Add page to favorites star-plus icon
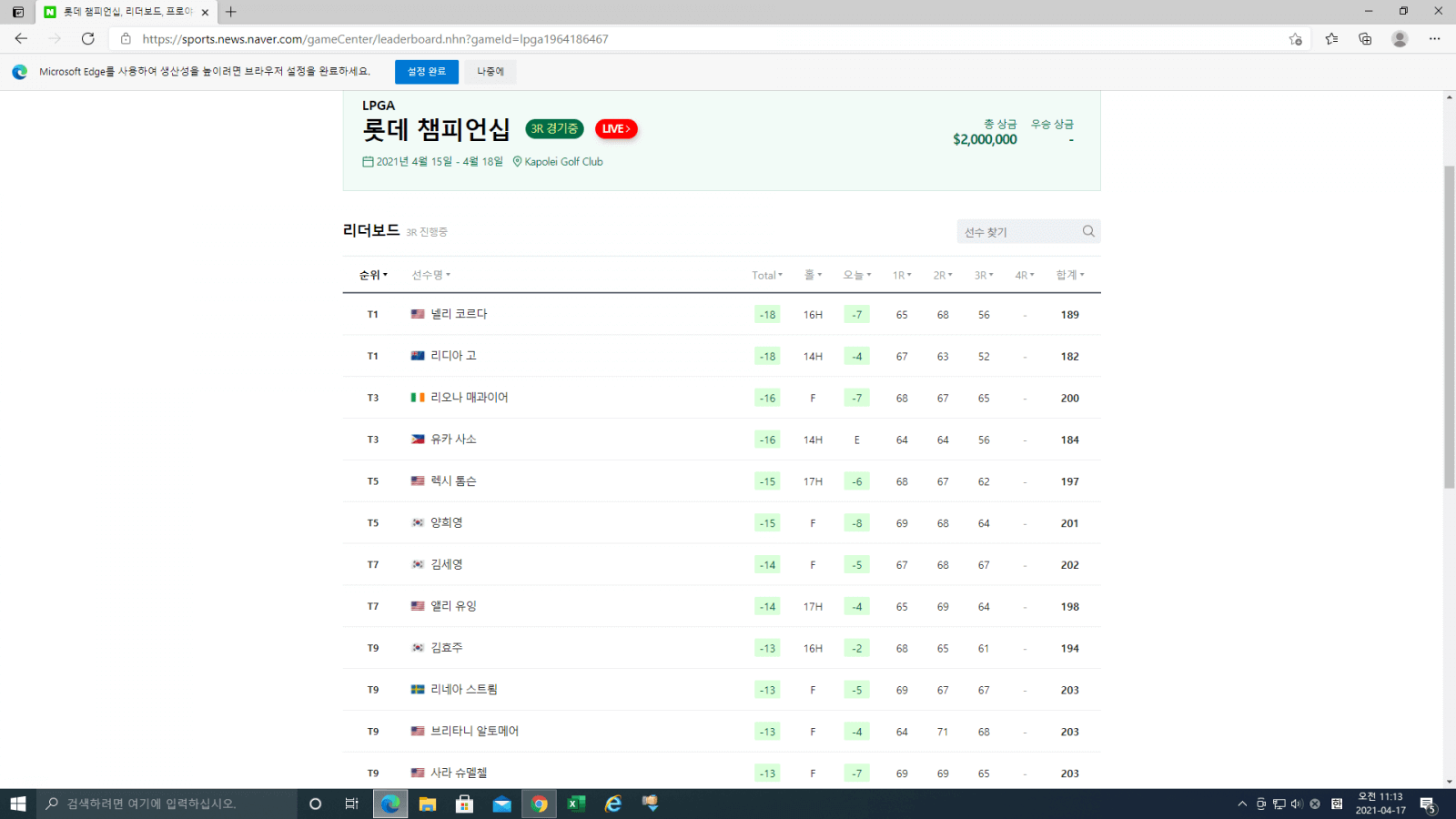The width and height of the screenshot is (1456, 819). pyautogui.click(x=1295, y=39)
